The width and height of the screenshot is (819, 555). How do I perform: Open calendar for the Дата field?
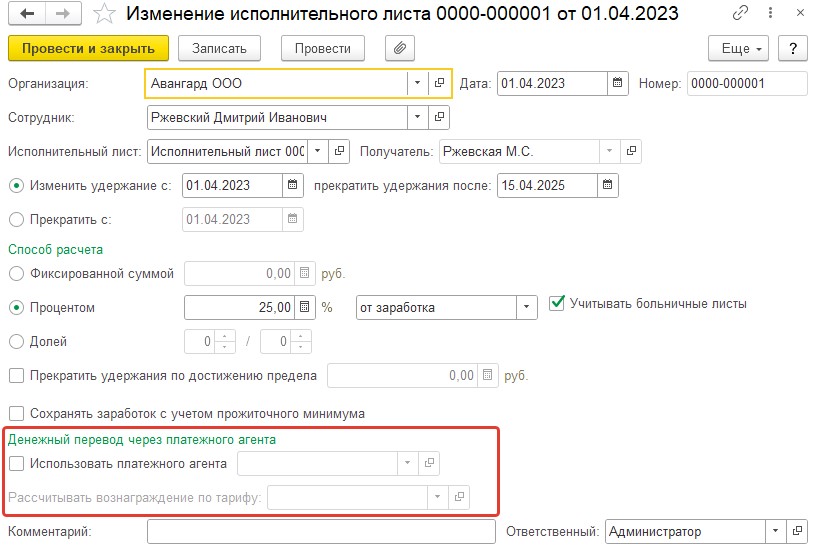[x=617, y=83]
